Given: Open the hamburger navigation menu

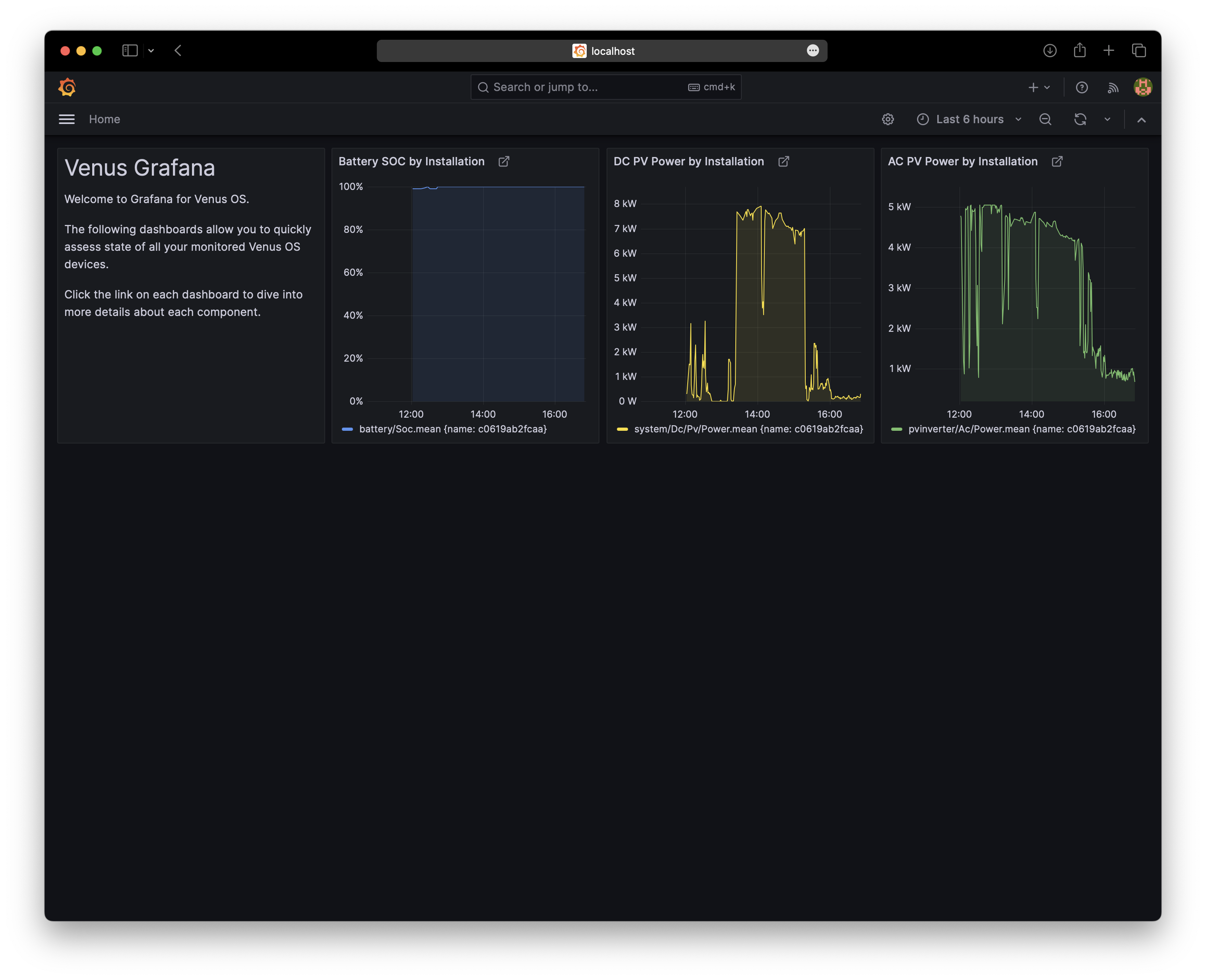Looking at the screenshot, I should coord(67,119).
